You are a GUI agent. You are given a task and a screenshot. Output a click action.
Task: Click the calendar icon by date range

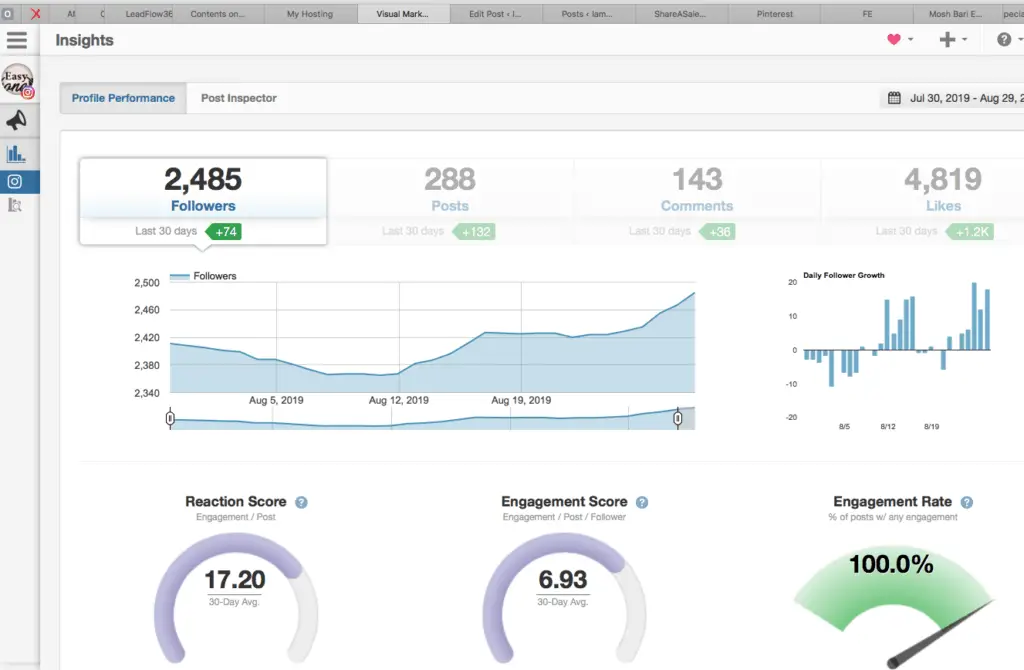click(894, 98)
